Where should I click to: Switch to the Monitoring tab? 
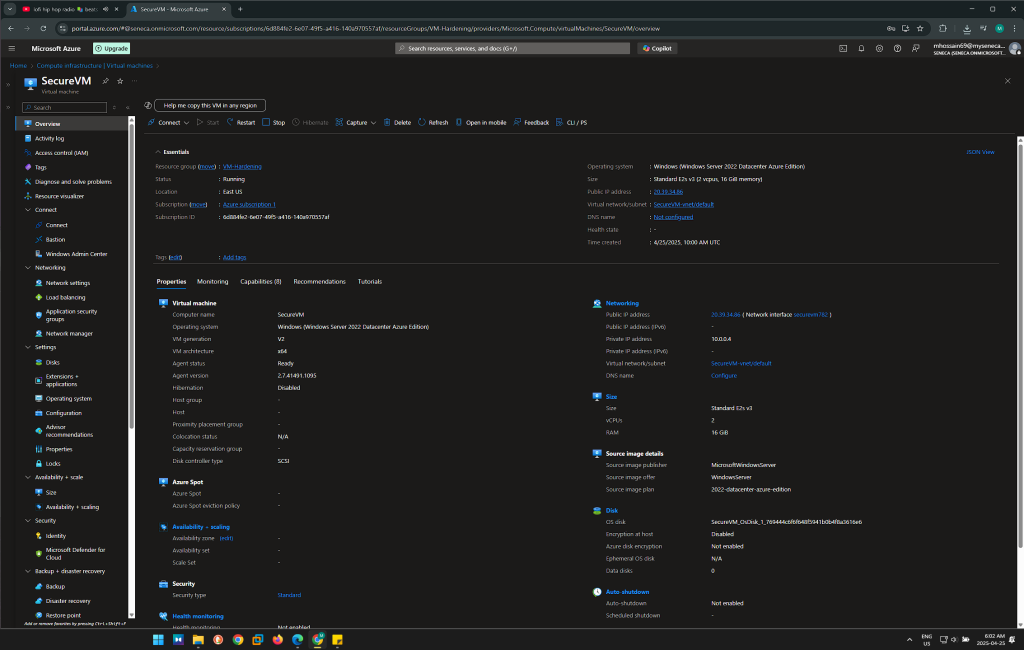(x=213, y=282)
